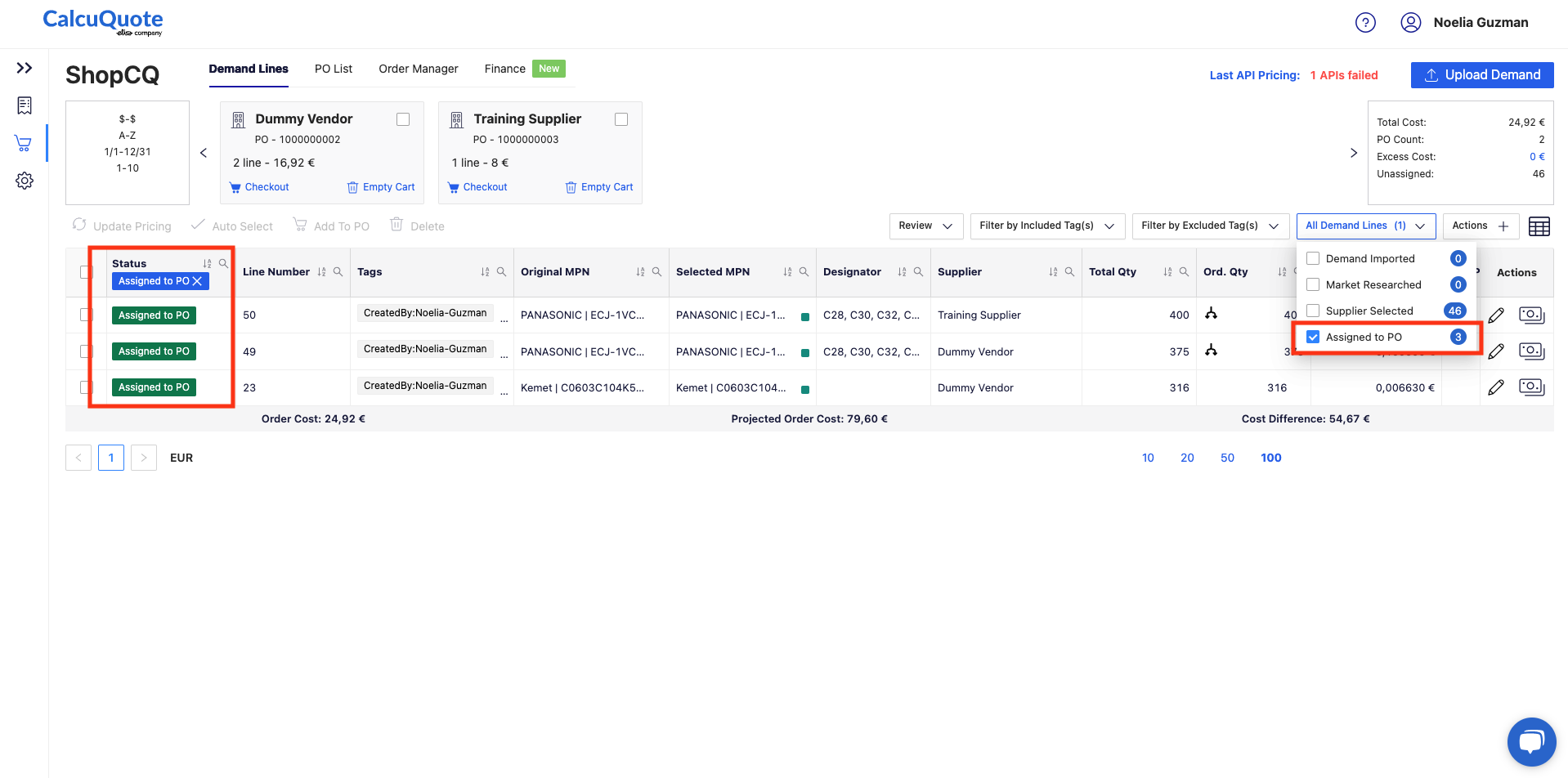1568x778 pixels.
Task: Search in the Line Number column
Action: point(338,272)
